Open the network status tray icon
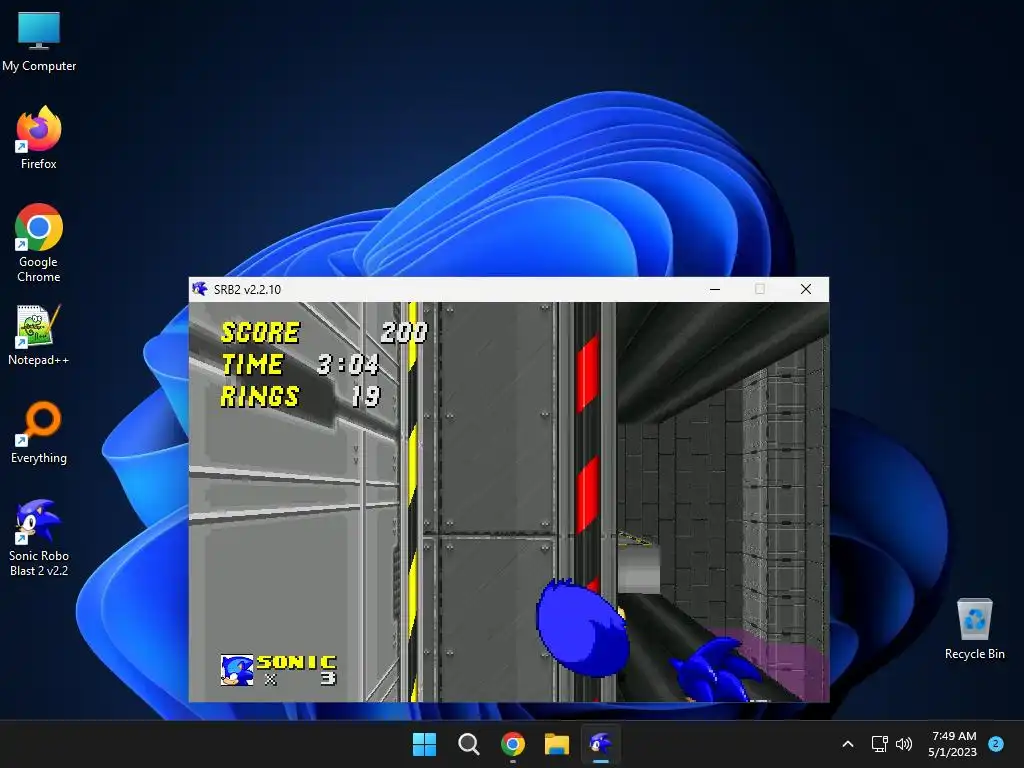Image resolution: width=1024 pixels, height=768 pixels. pos(880,744)
